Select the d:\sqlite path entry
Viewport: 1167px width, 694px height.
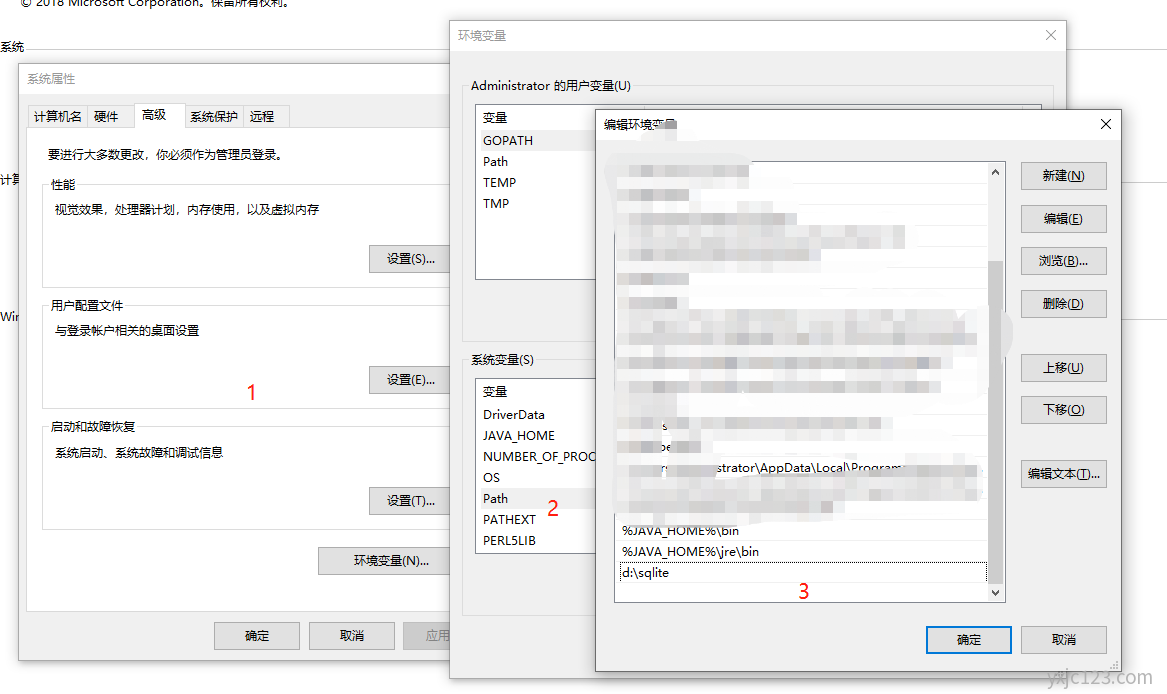point(803,573)
